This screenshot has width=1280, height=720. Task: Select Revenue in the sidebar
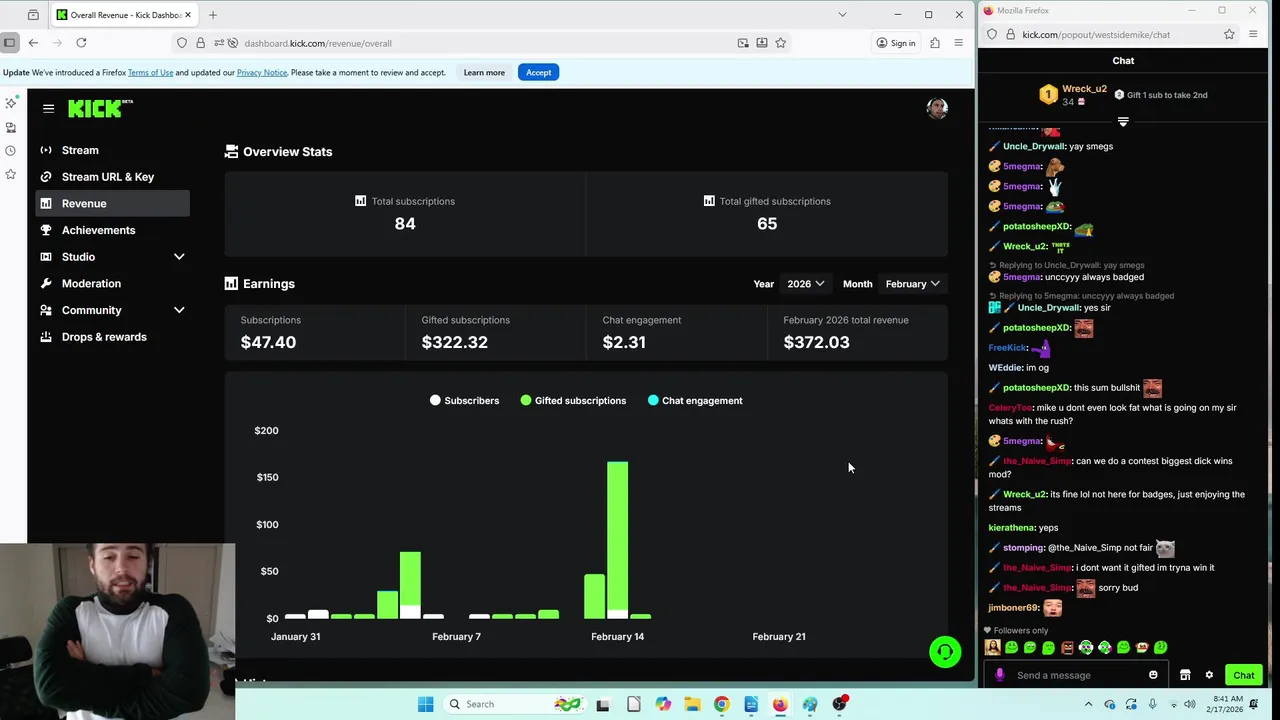(x=112, y=203)
